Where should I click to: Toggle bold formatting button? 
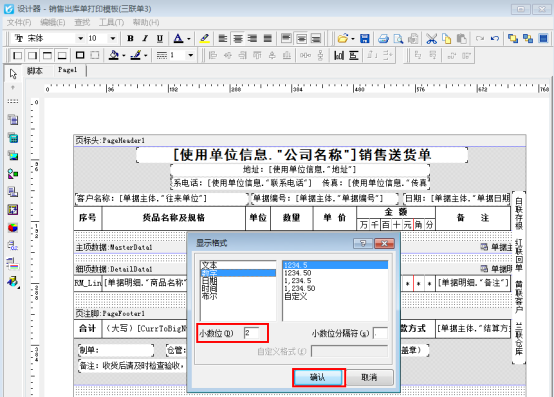(x=130, y=38)
